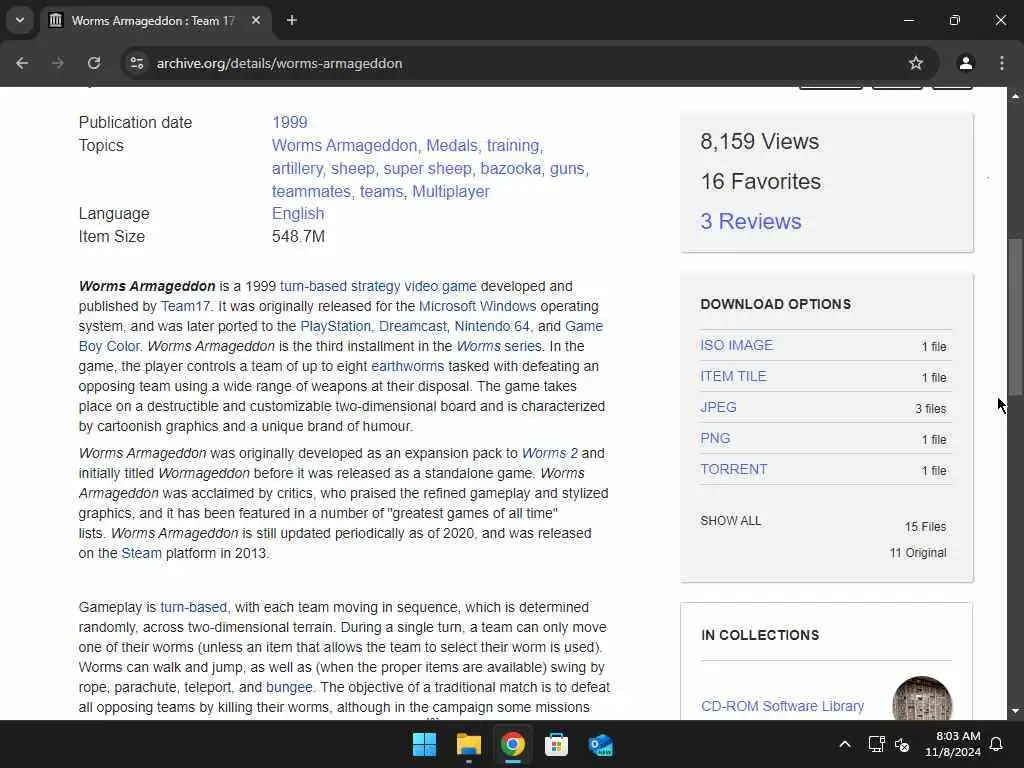
Task: Open the teams topic link
Action: (x=381, y=191)
